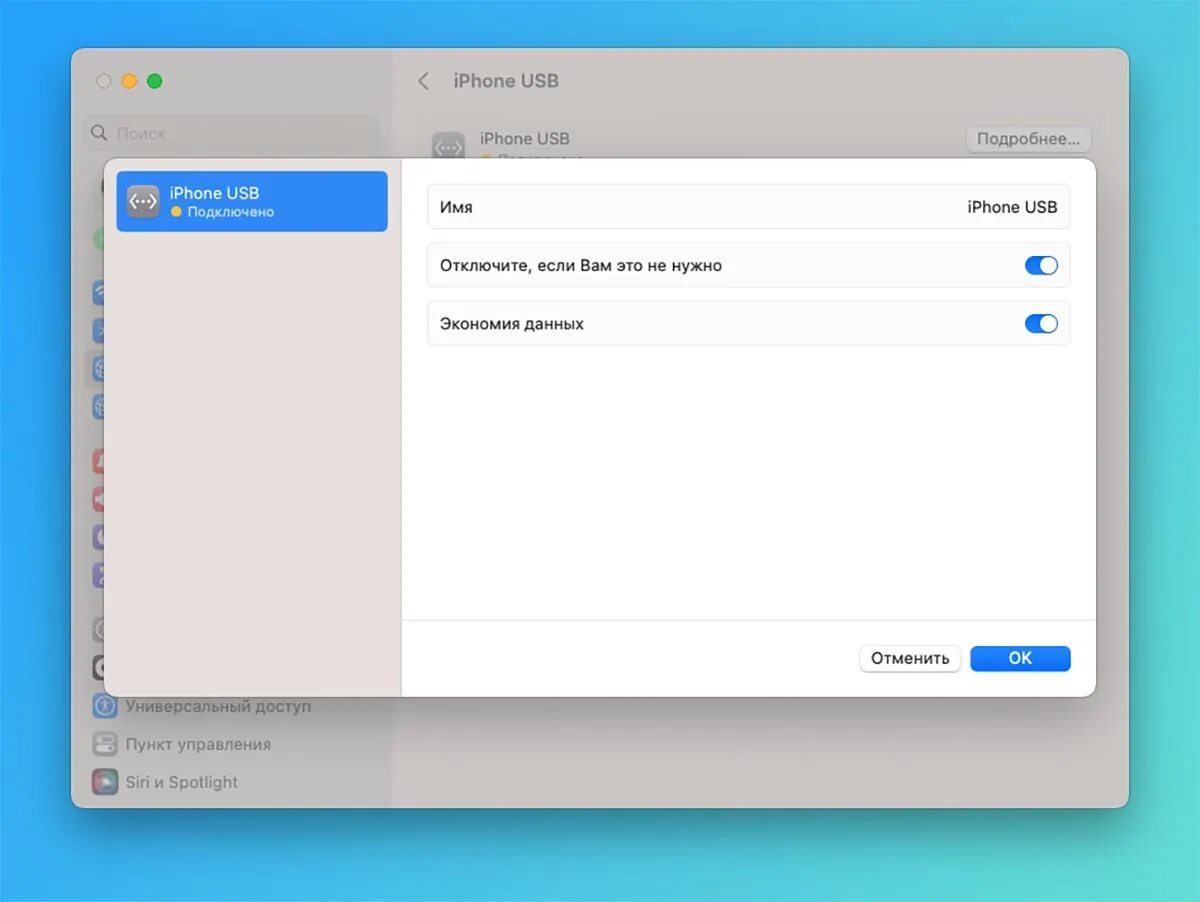Click the Пункт управления icon
Image resolution: width=1200 pixels, height=902 pixels.
click(x=105, y=744)
